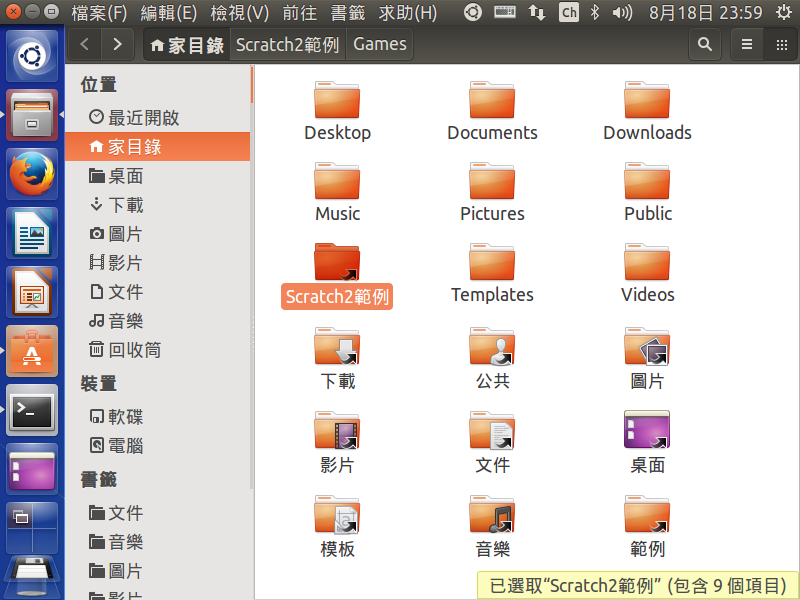
Task: Select 下載 in sidebar places
Action: click(158, 205)
